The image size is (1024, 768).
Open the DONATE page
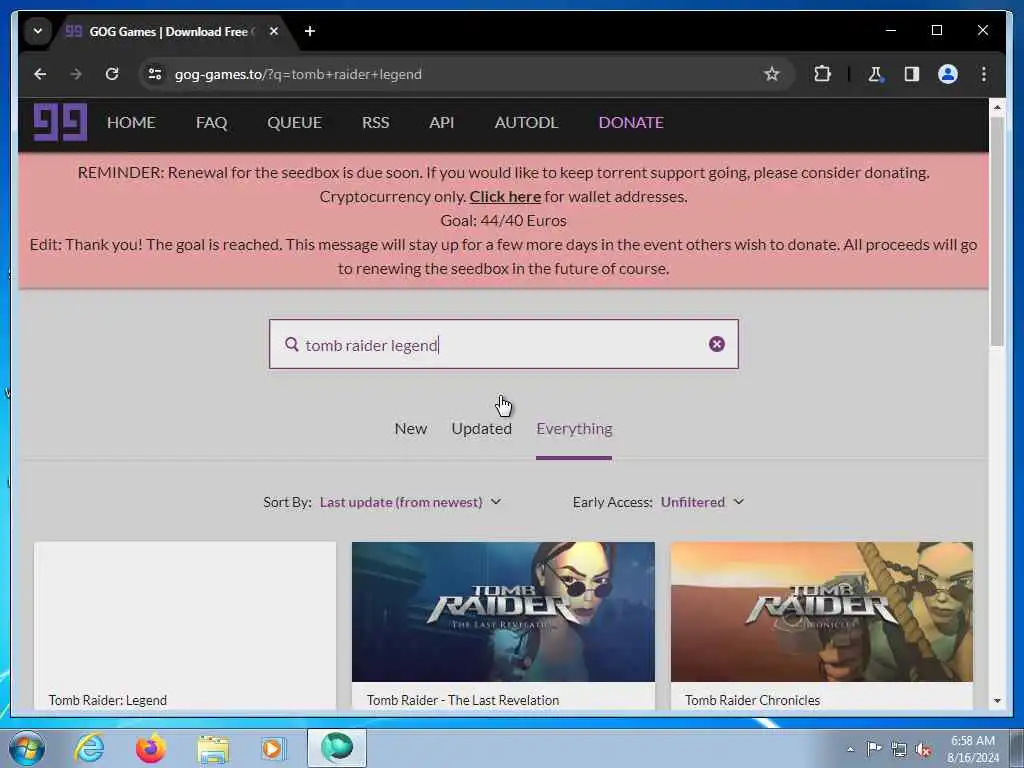click(632, 123)
